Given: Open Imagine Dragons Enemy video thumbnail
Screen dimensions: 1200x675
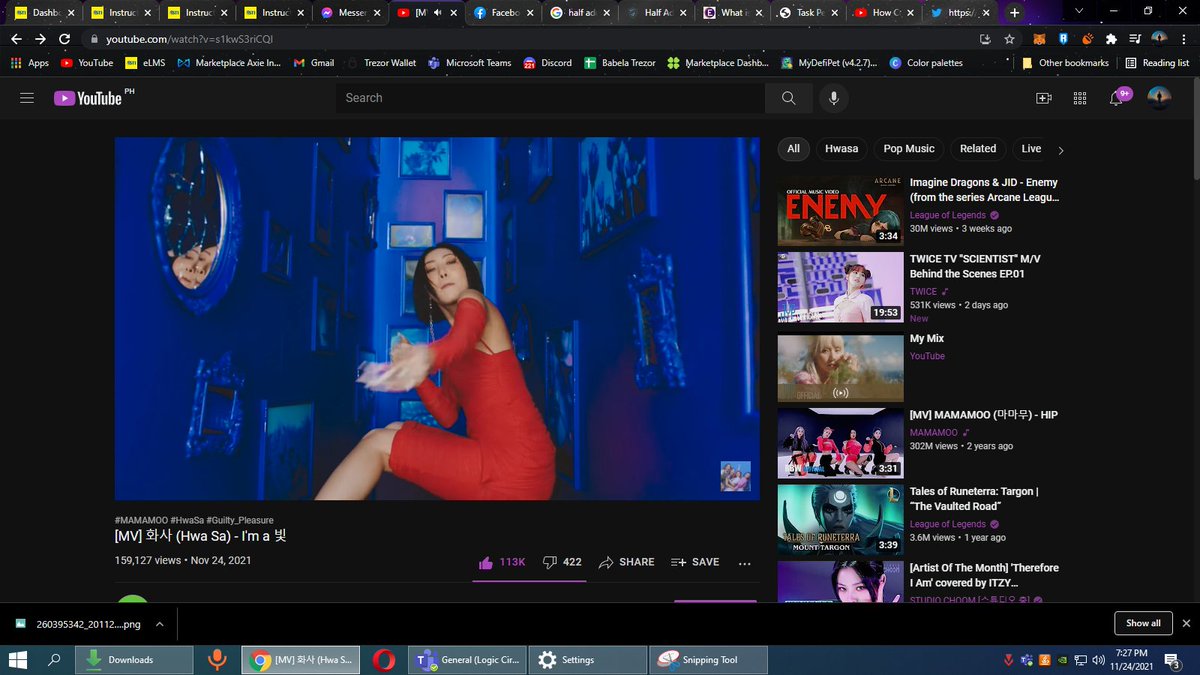Looking at the screenshot, I should pyautogui.click(x=840, y=210).
